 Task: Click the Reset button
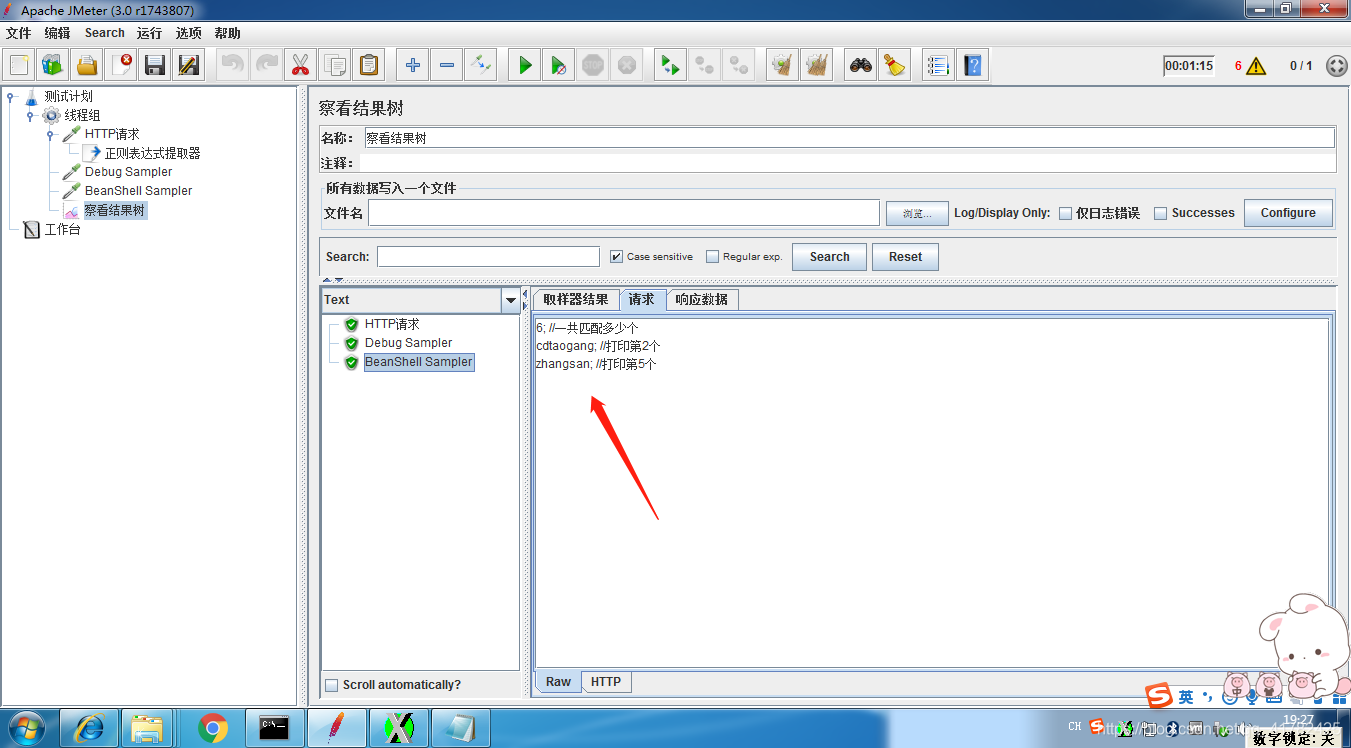[x=905, y=257]
